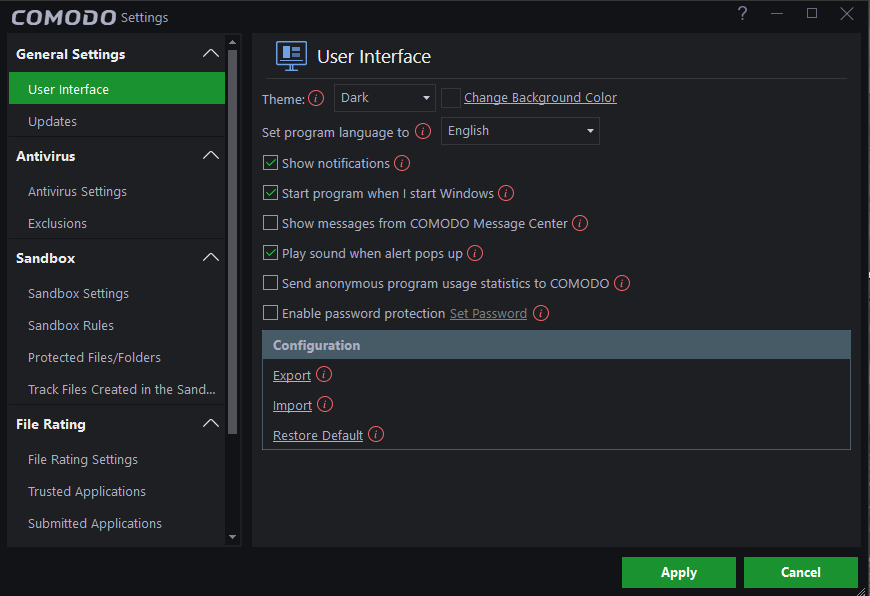The width and height of the screenshot is (870, 596).
Task: Click info icon next to Import link
Action: point(324,405)
